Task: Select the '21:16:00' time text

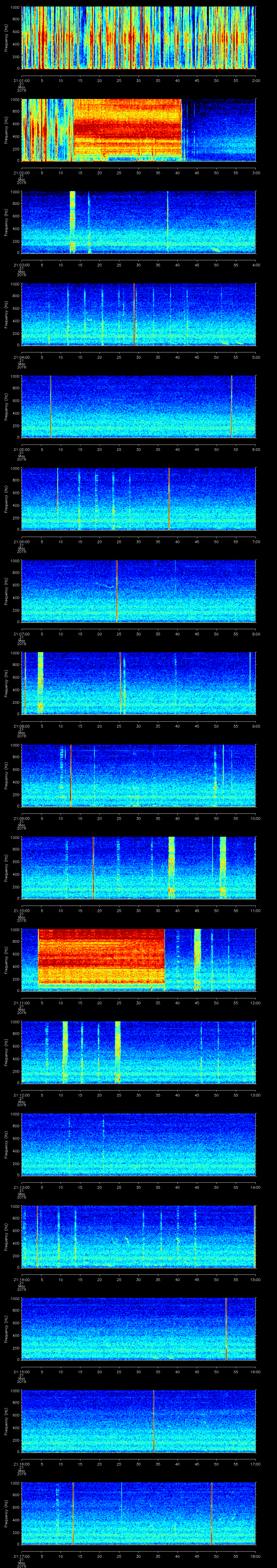Action: [21, 1464]
